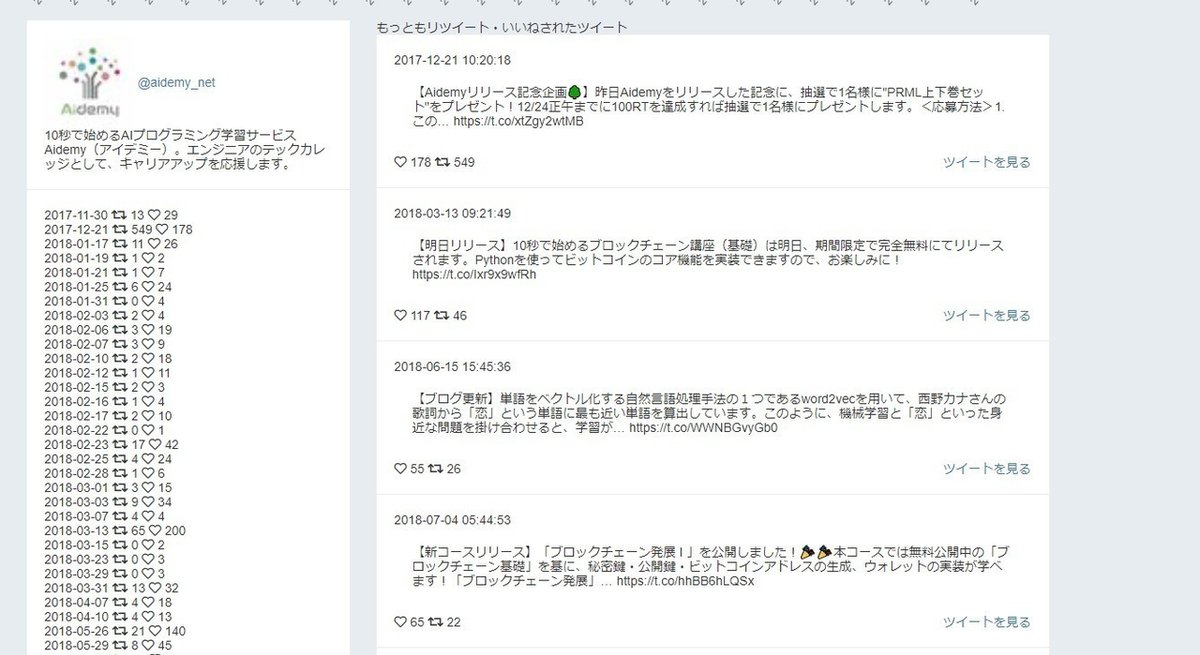Screen dimensions: 1200x655
Task: Click the retweet icon in the 2018-03-13 list row
Action: 120,530
